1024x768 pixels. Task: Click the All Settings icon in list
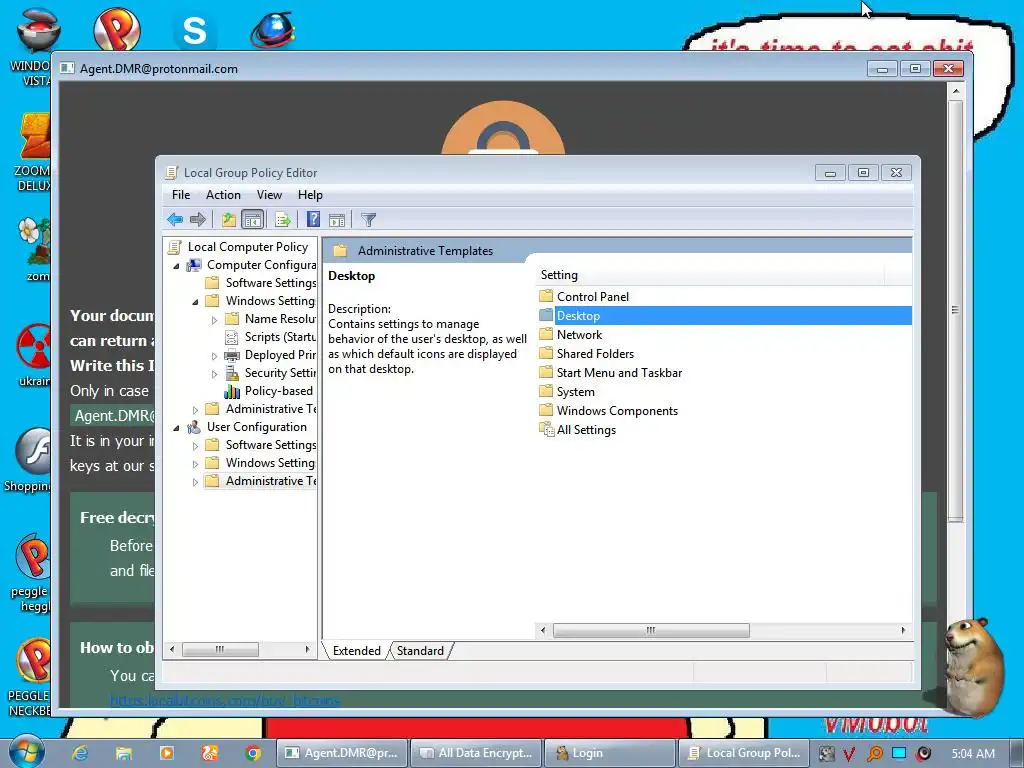(x=546, y=430)
